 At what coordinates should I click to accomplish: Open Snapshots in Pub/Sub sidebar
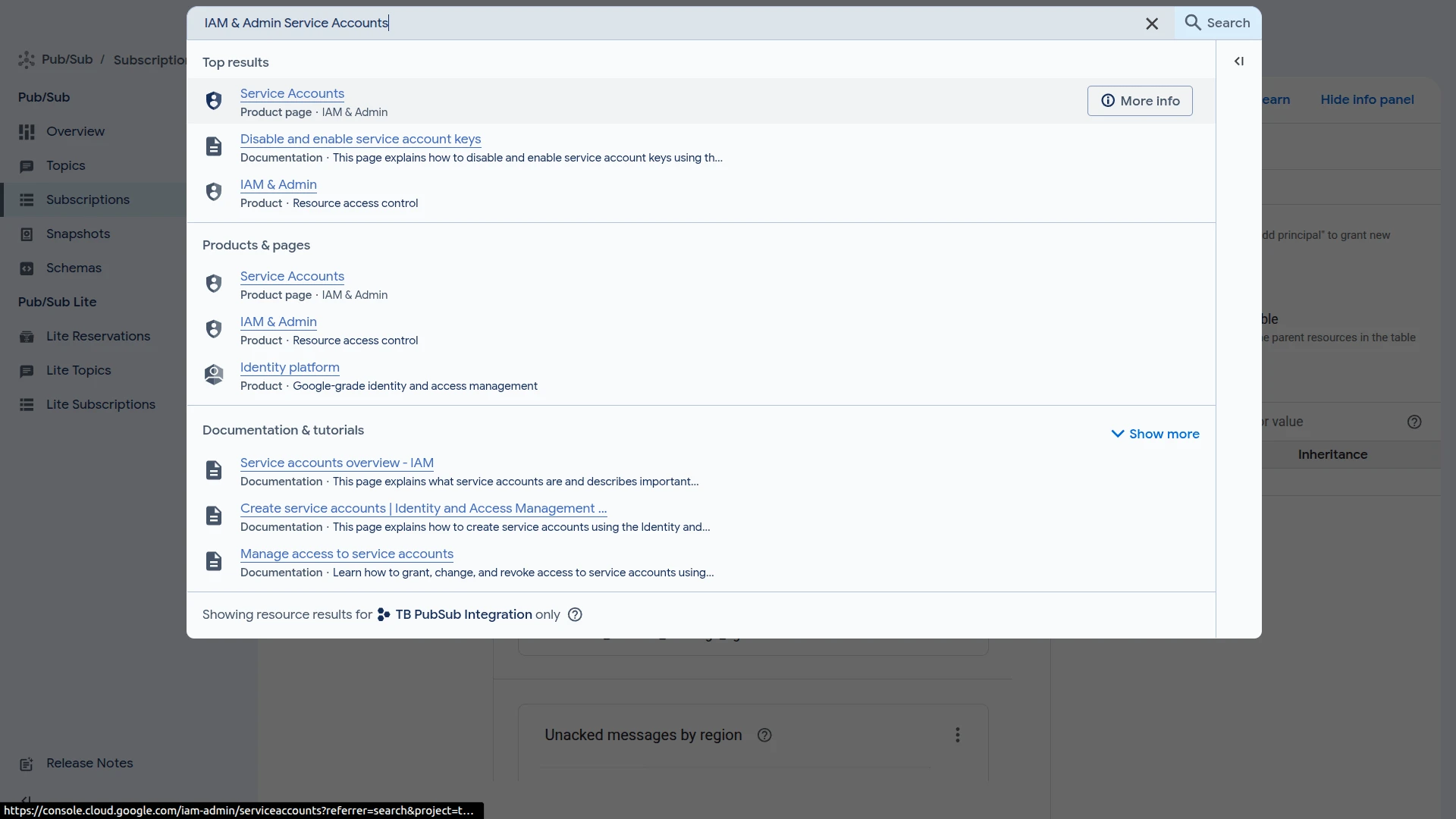click(77, 234)
